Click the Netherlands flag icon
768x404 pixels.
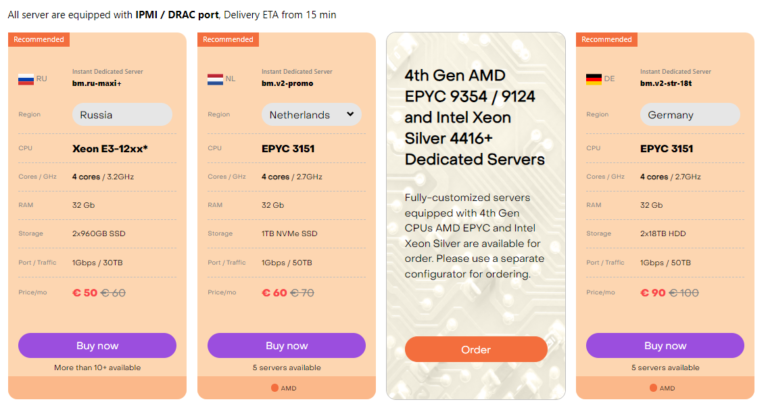215,78
